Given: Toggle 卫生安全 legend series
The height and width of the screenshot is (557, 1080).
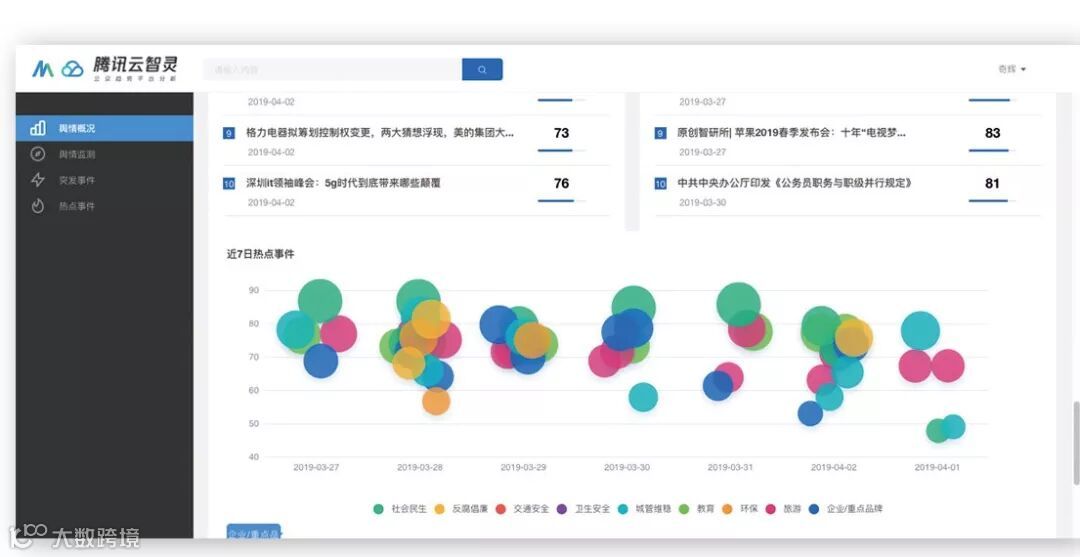Looking at the screenshot, I should coord(583,509).
